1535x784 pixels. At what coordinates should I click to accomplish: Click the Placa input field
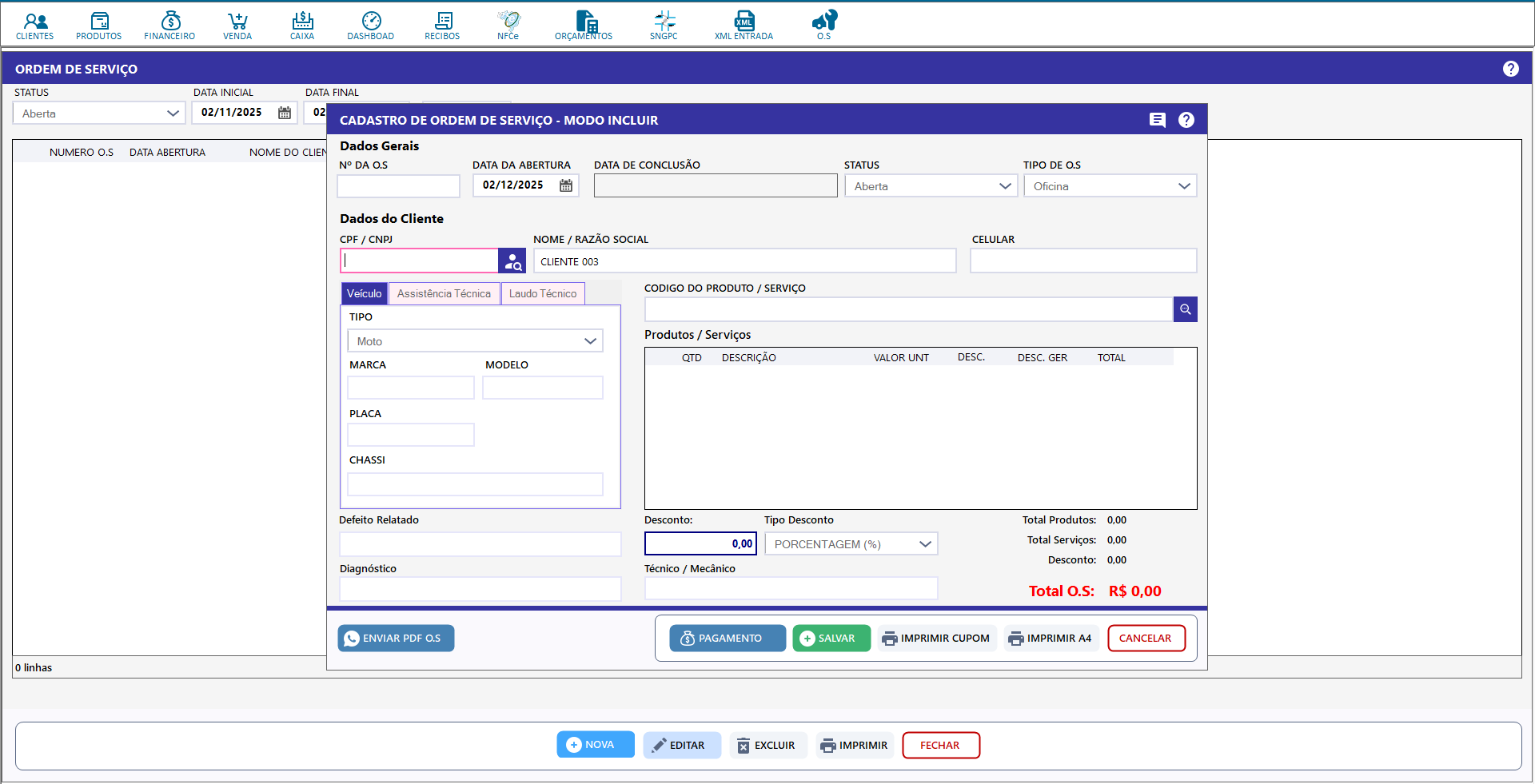tap(411, 436)
